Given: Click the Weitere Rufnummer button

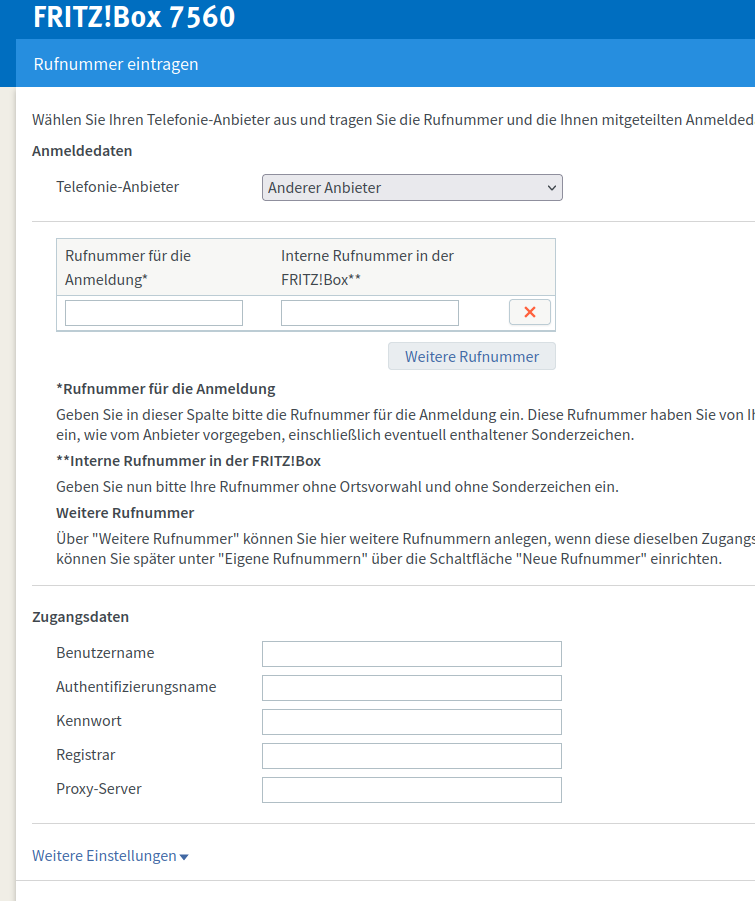Looking at the screenshot, I should (472, 356).
